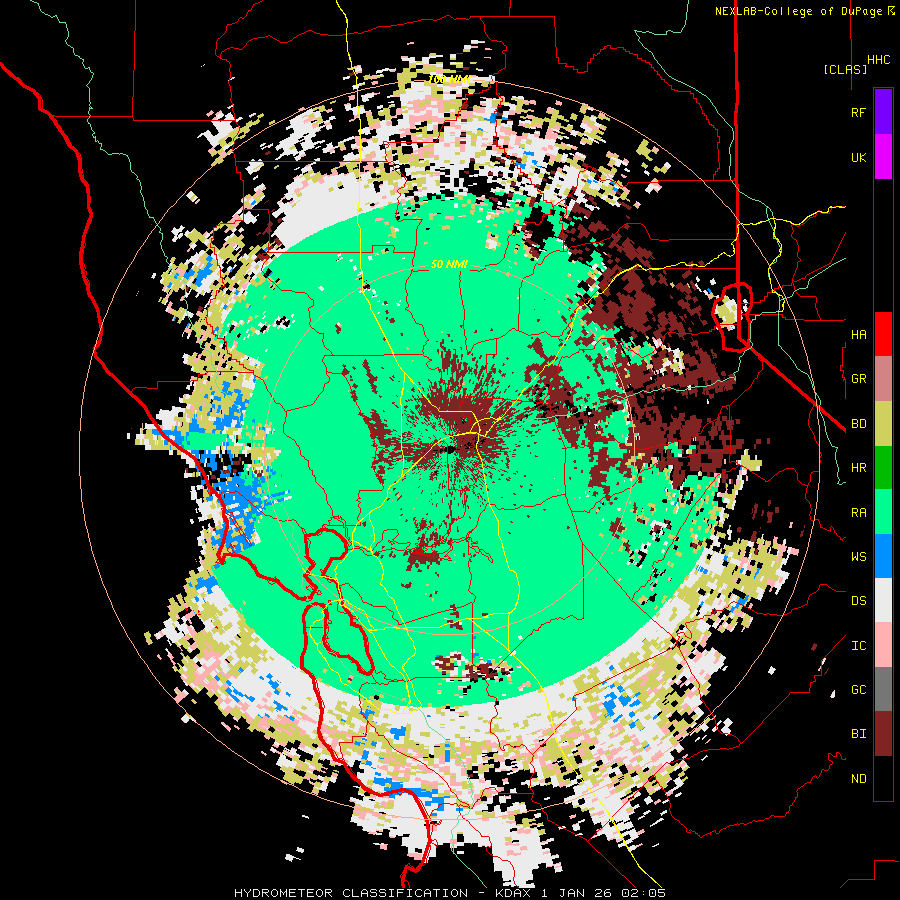The width and height of the screenshot is (900, 900).
Task: Select the HA legend label
Action: 858,335
